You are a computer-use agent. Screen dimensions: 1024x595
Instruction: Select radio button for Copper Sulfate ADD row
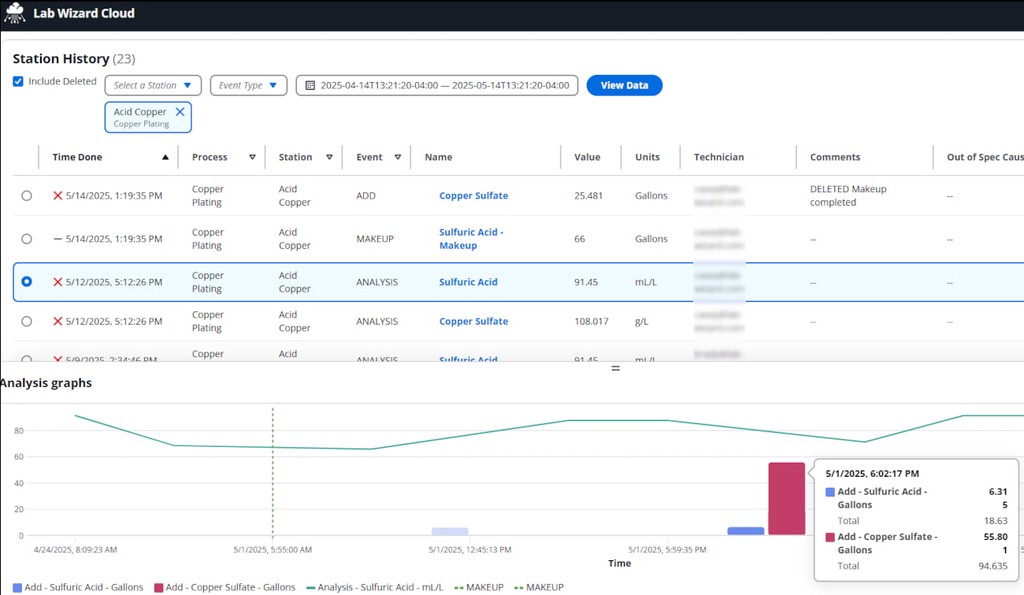pyautogui.click(x=27, y=195)
